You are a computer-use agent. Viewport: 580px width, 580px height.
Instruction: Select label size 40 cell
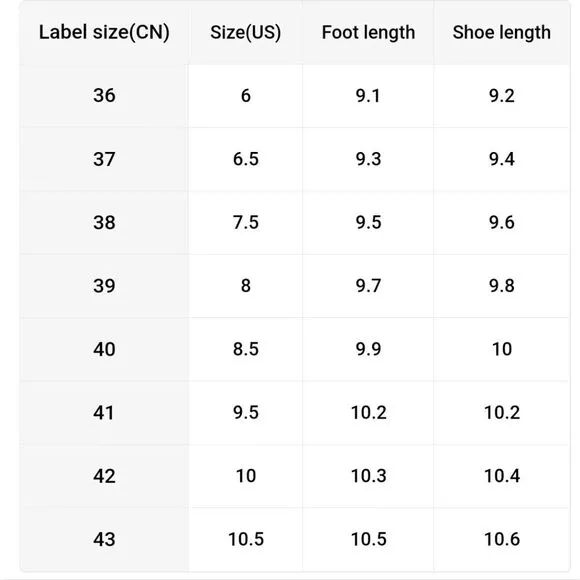point(104,349)
